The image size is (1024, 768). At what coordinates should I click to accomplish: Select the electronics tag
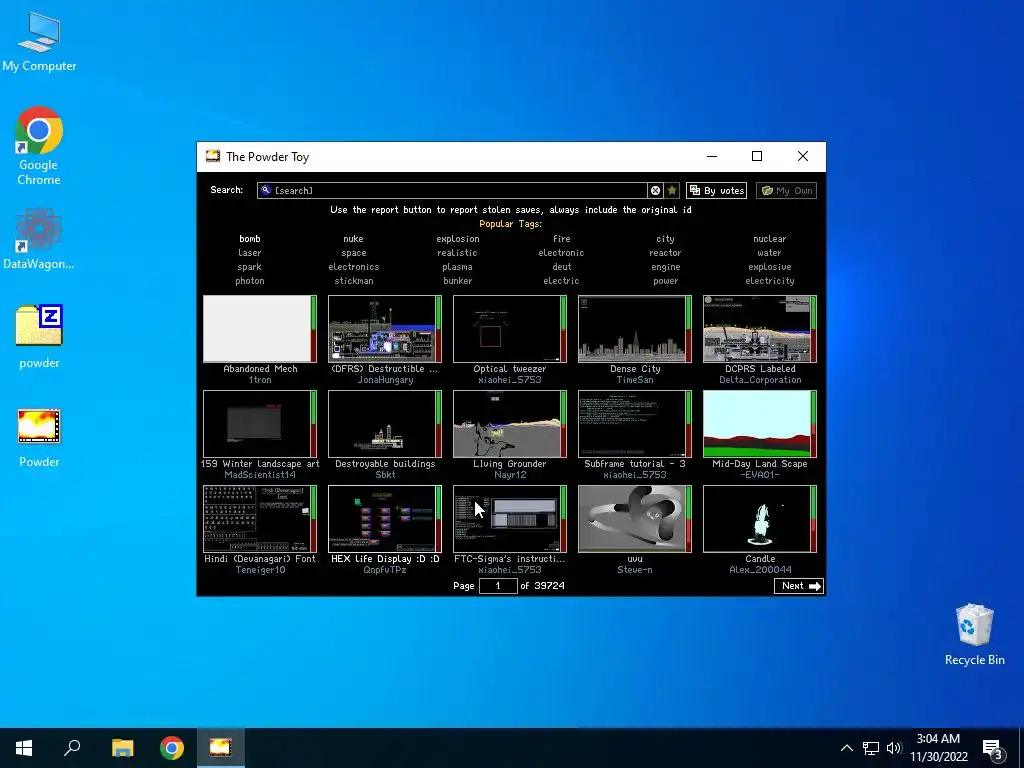[353, 267]
